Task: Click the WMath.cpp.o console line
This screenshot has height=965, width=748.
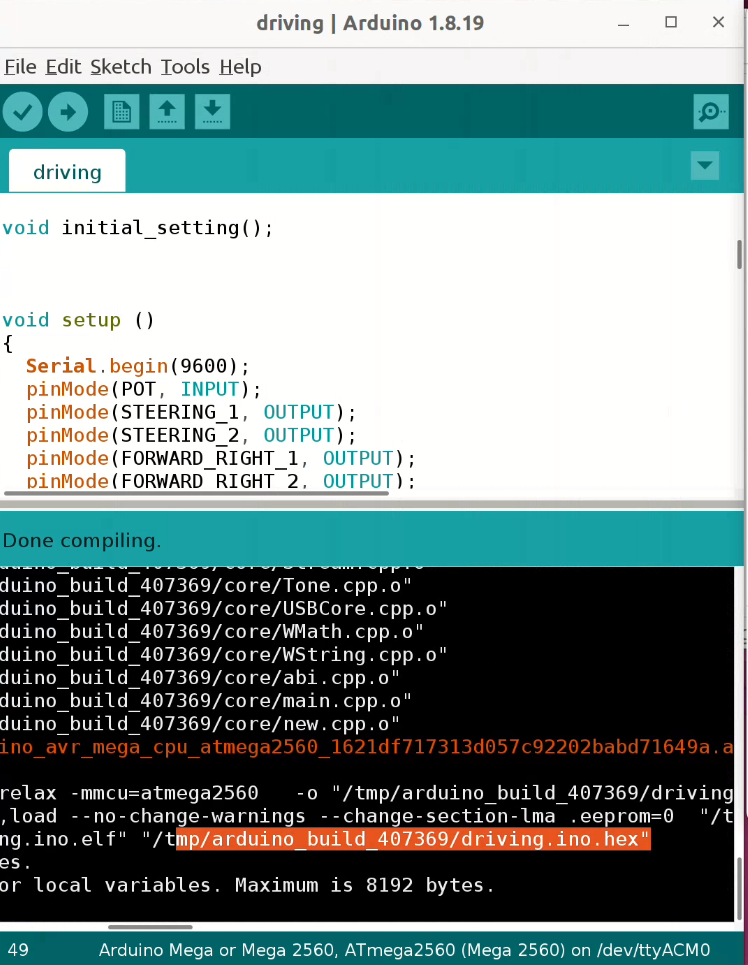Action: (212, 631)
